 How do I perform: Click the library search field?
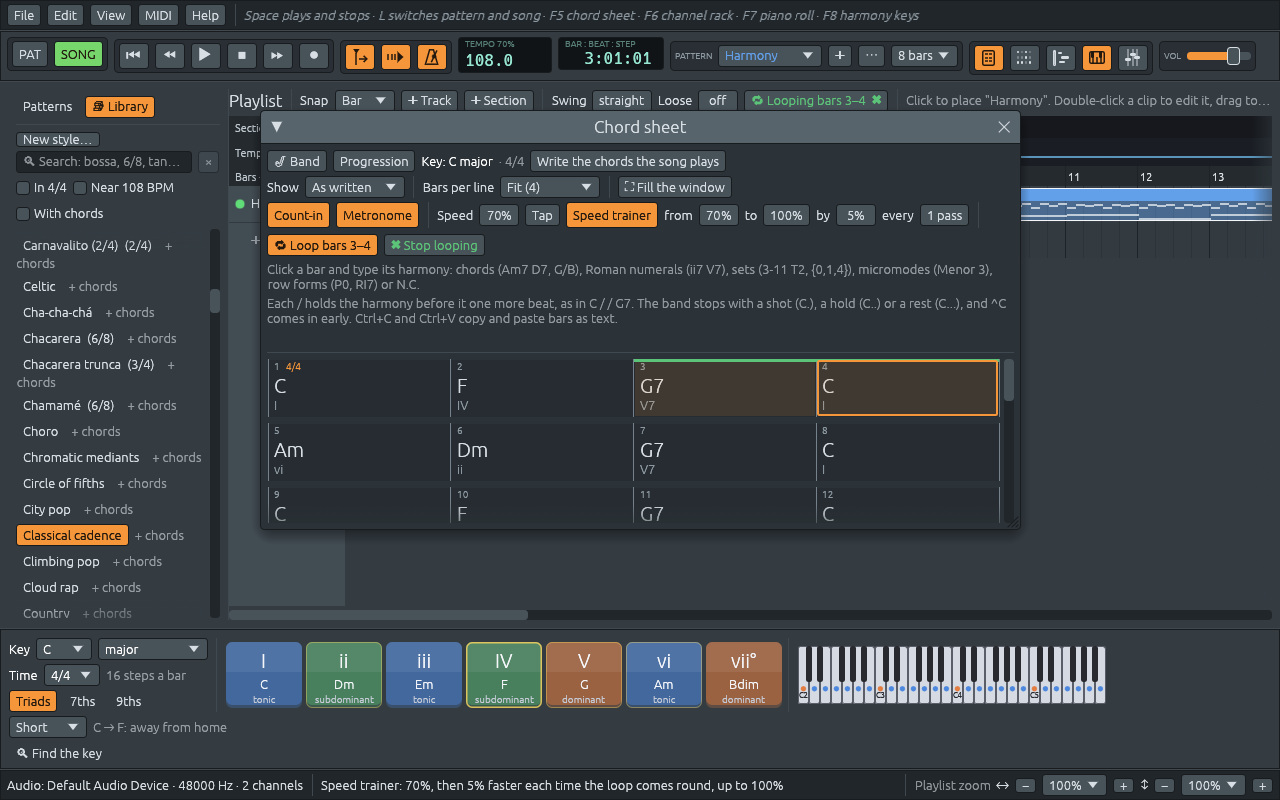tap(104, 162)
